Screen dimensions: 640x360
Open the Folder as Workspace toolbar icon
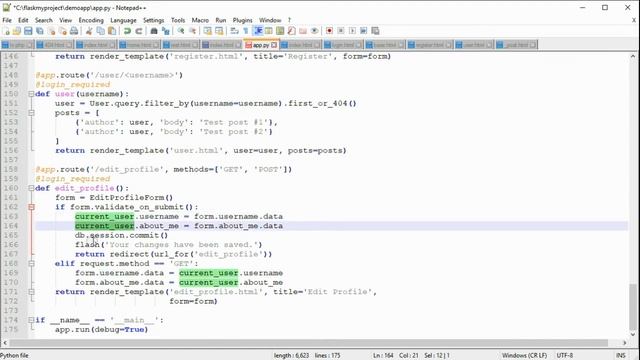(x=303, y=31)
